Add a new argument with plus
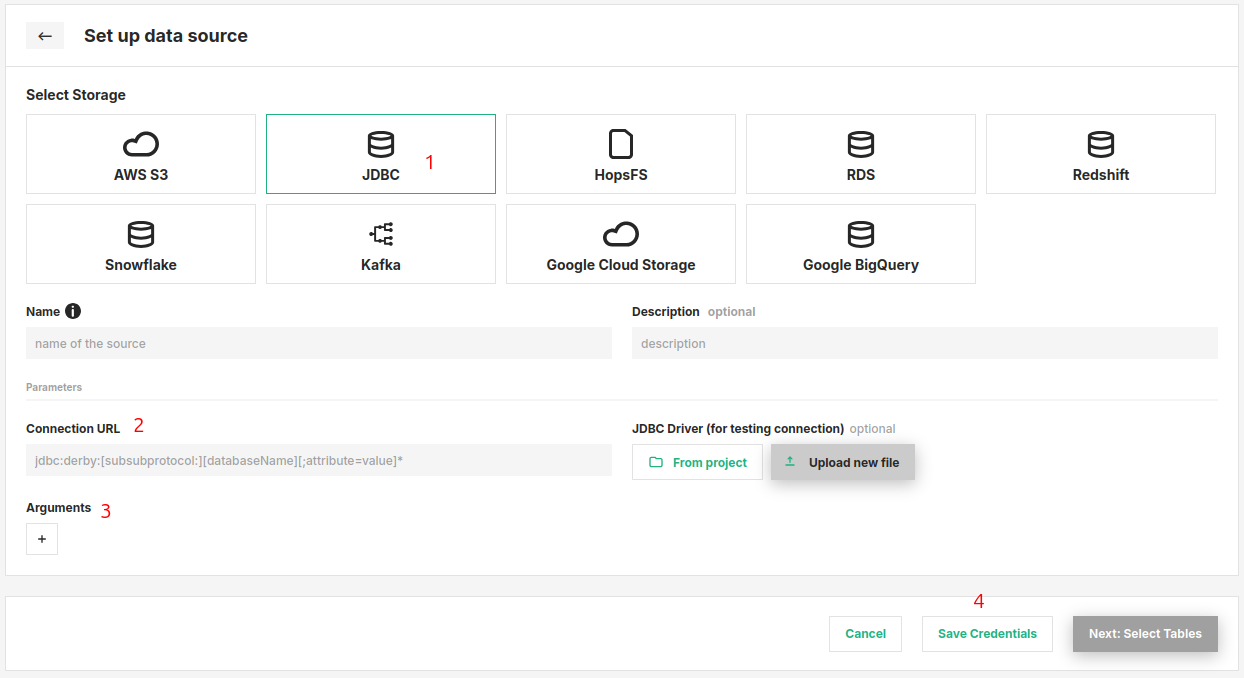 pyautogui.click(x=42, y=539)
